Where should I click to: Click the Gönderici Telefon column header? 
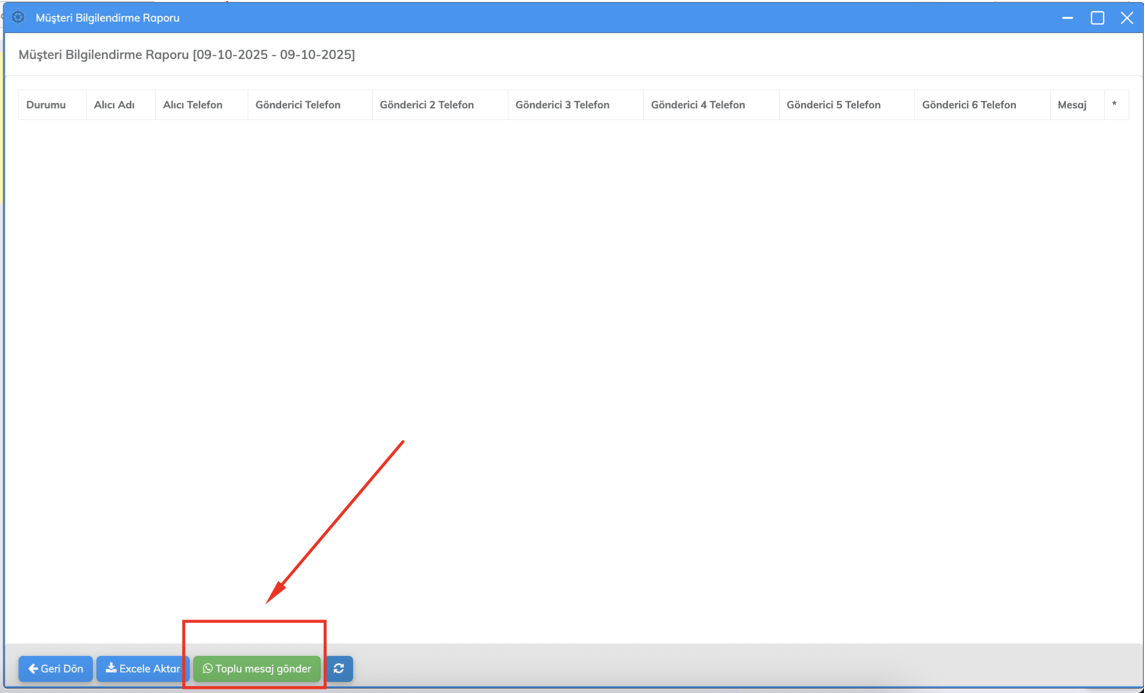click(298, 105)
